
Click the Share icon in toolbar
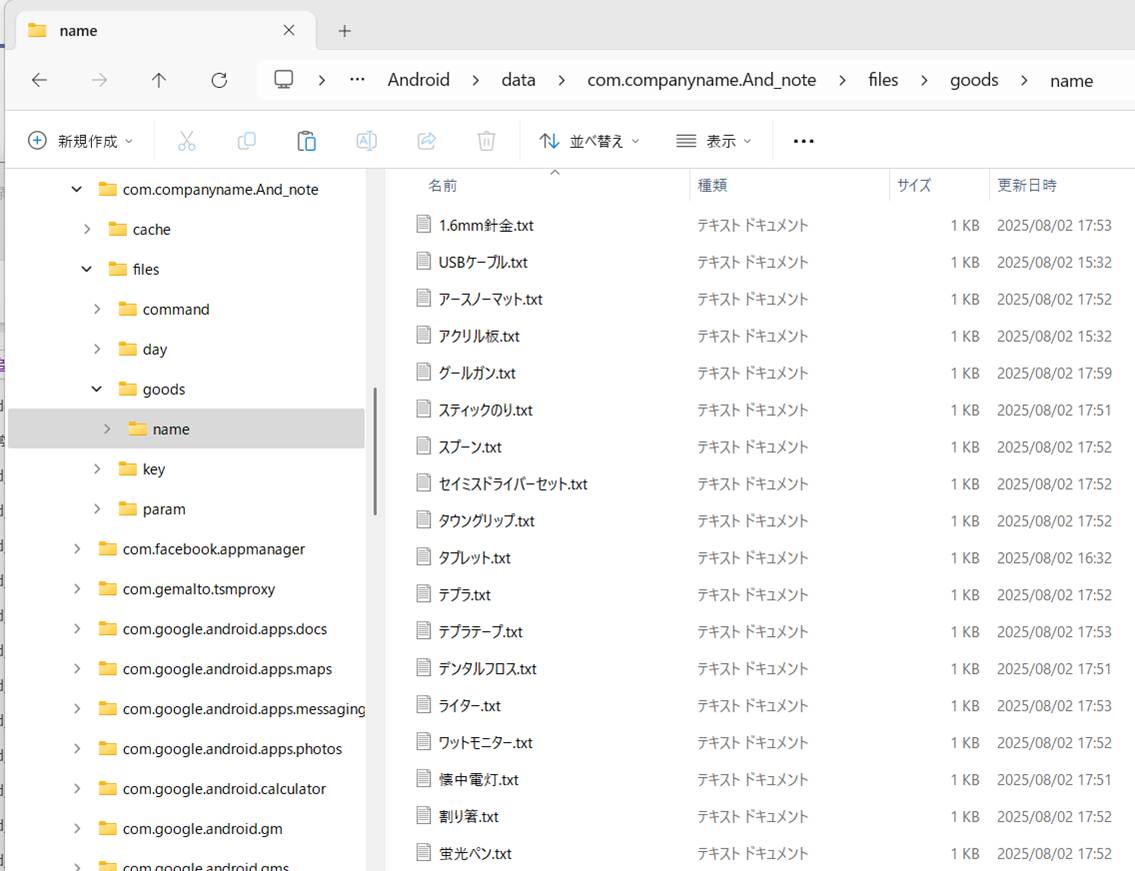pos(426,141)
